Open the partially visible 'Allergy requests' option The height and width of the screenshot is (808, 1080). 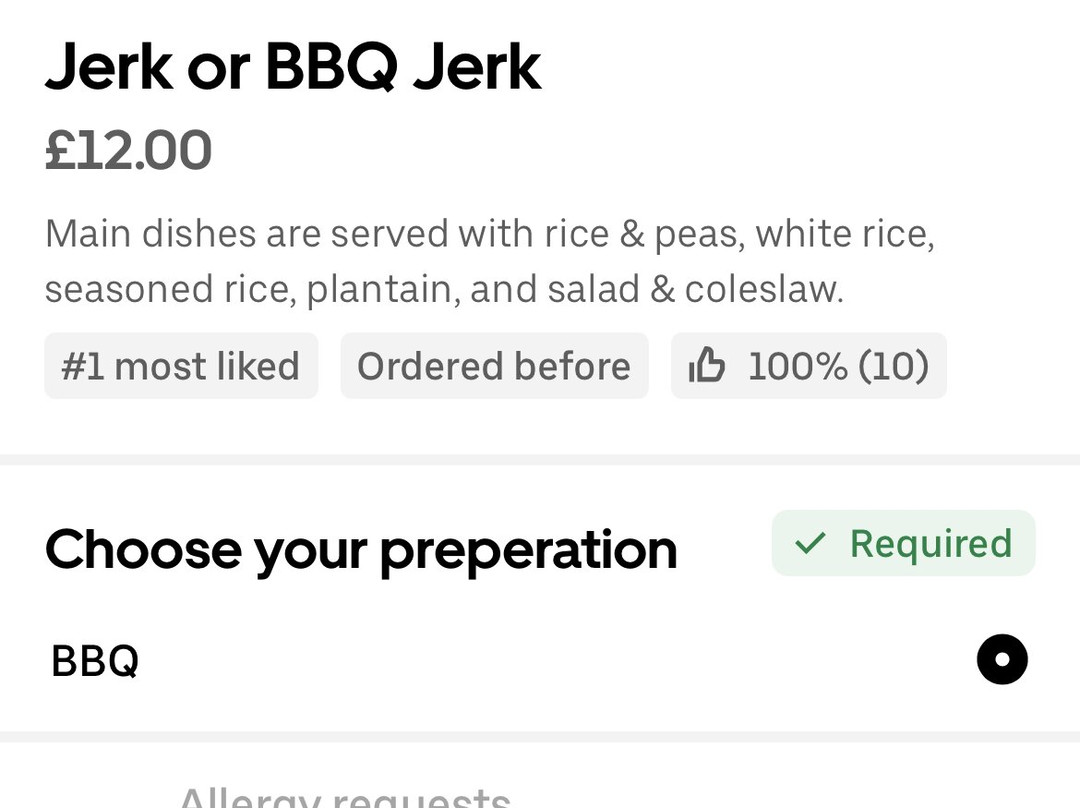pyautogui.click(x=344, y=798)
